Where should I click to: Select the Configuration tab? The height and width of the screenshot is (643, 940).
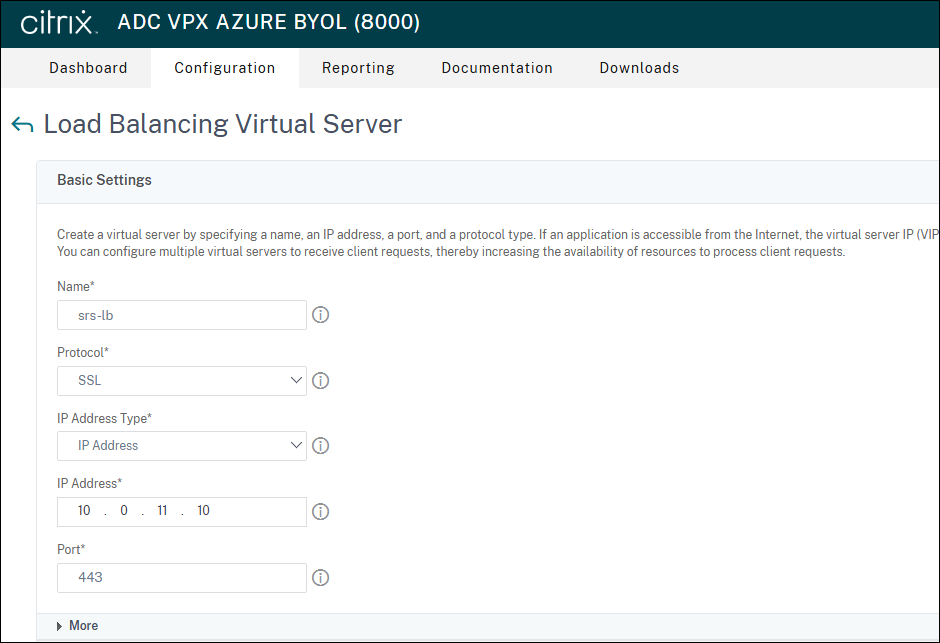pyautogui.click(x=224, y=68)
